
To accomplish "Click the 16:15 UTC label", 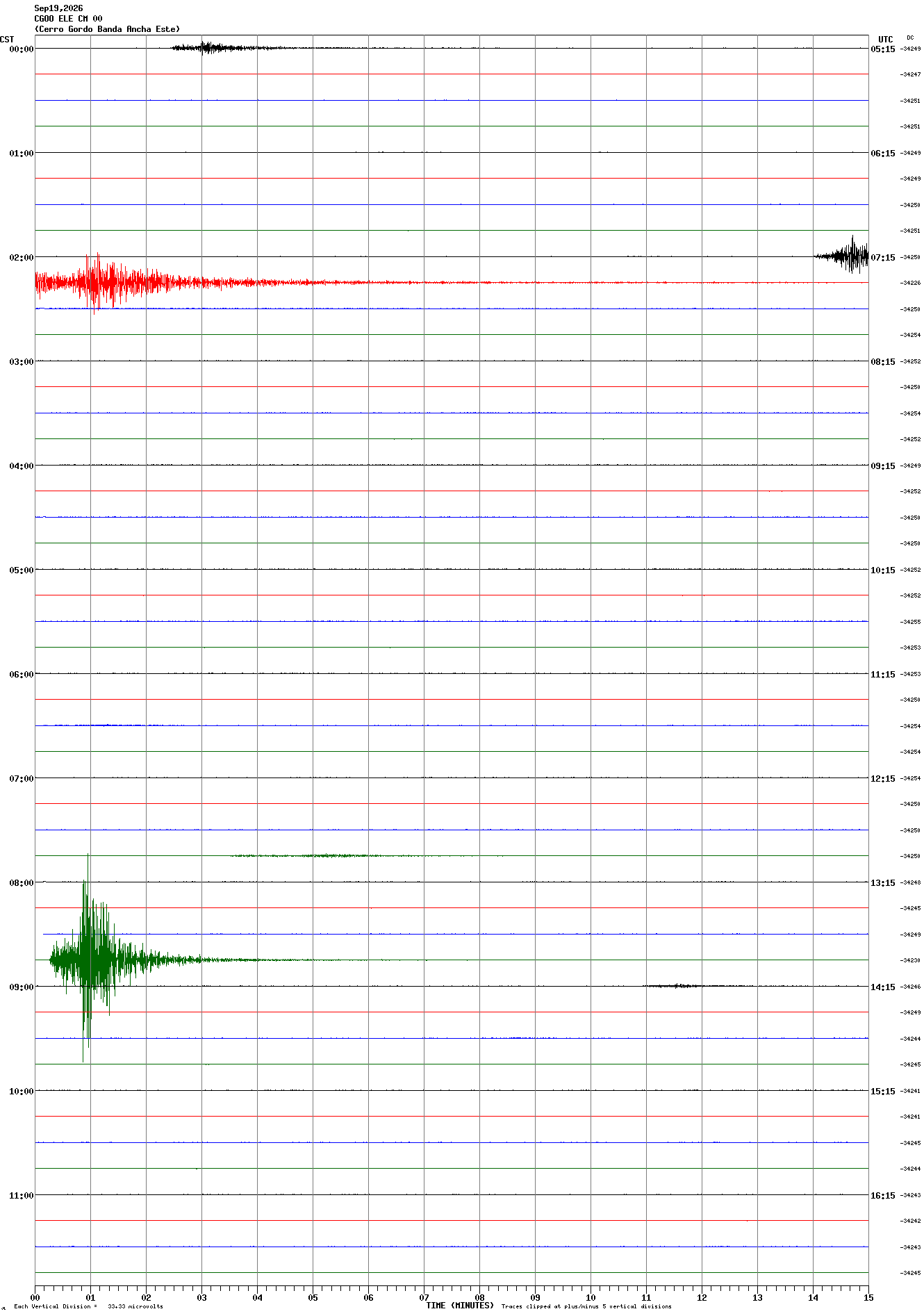I will click(883, 1195).
